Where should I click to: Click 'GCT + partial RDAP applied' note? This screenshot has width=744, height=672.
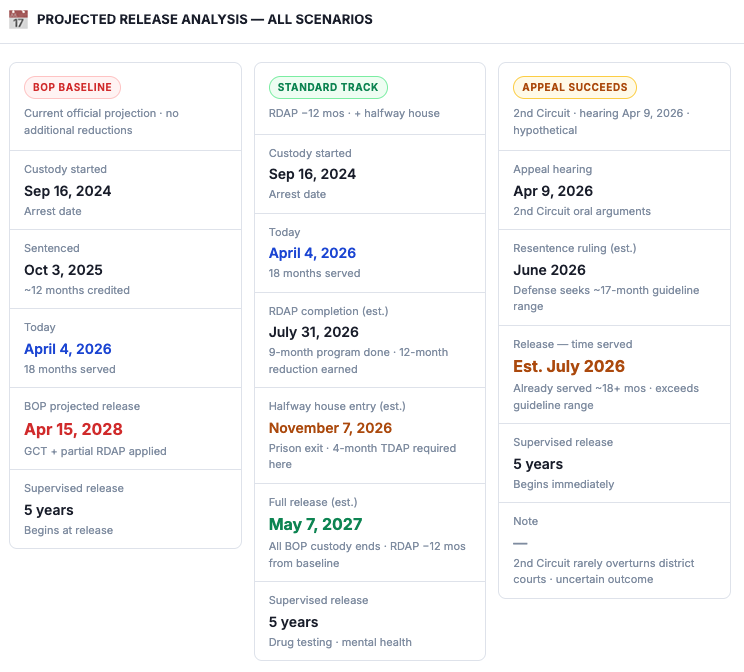click(x=95, y=451)
